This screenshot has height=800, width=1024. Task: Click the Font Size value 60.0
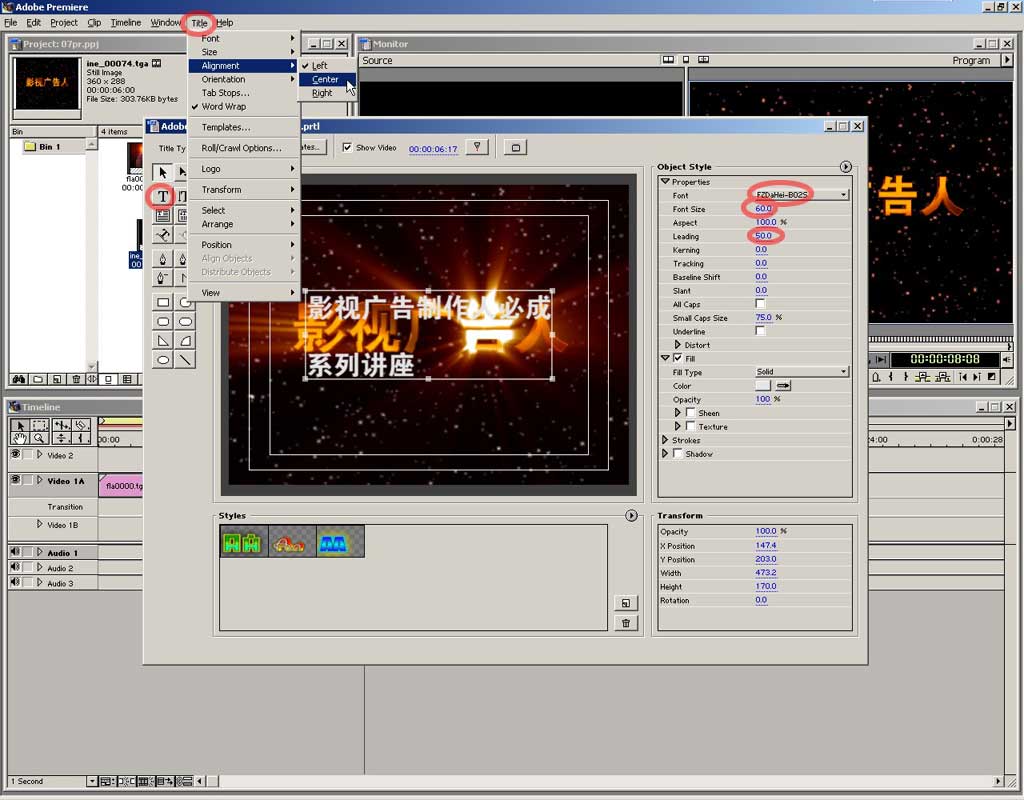(762, 209)
